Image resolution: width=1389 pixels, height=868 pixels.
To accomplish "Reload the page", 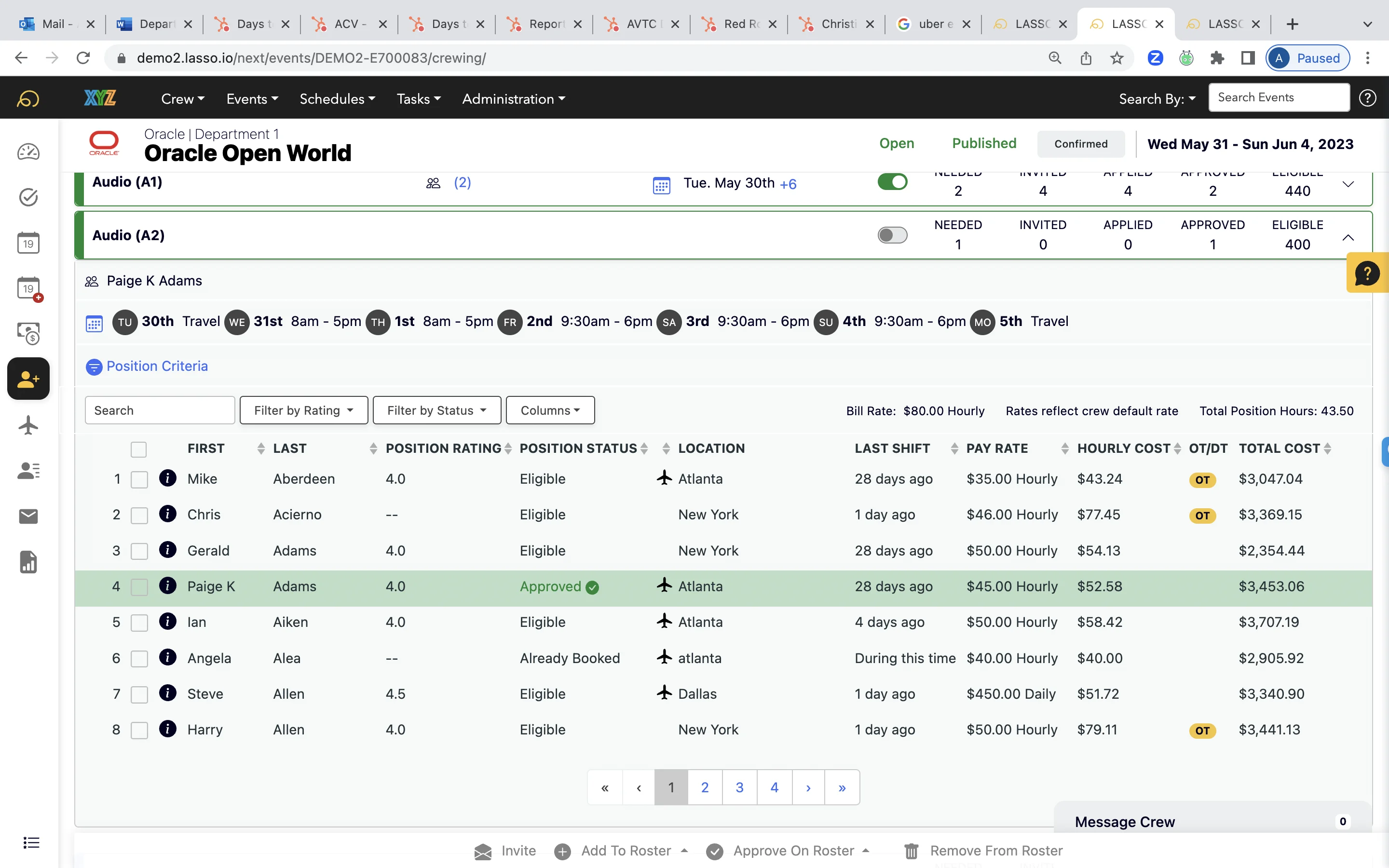I will [83, 58].
